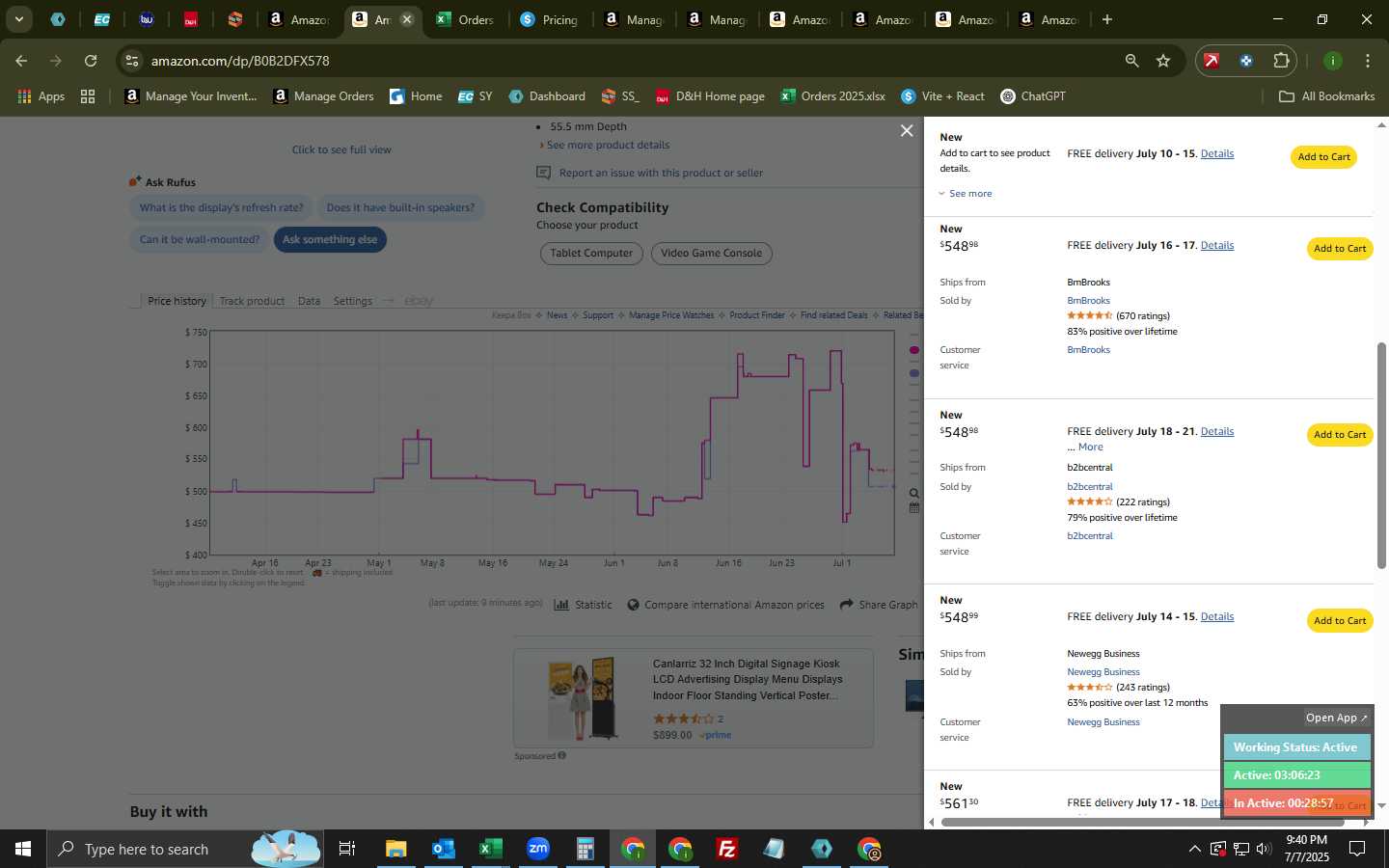Image resolution: width=1389 pixels, height=868 pixels.
Task: Click the red arrow extension icon
Action: click(1212, 61)
